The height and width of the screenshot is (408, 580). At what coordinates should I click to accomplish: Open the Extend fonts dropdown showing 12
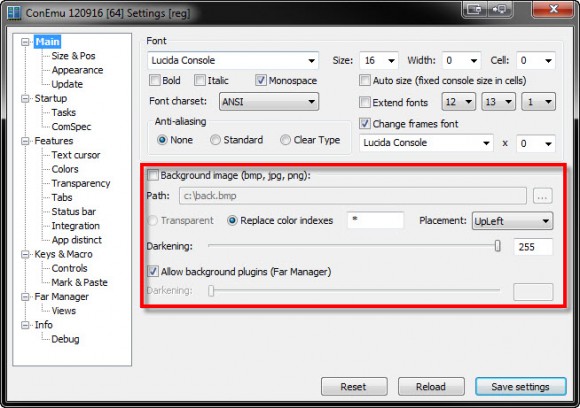tap(458, 102)
